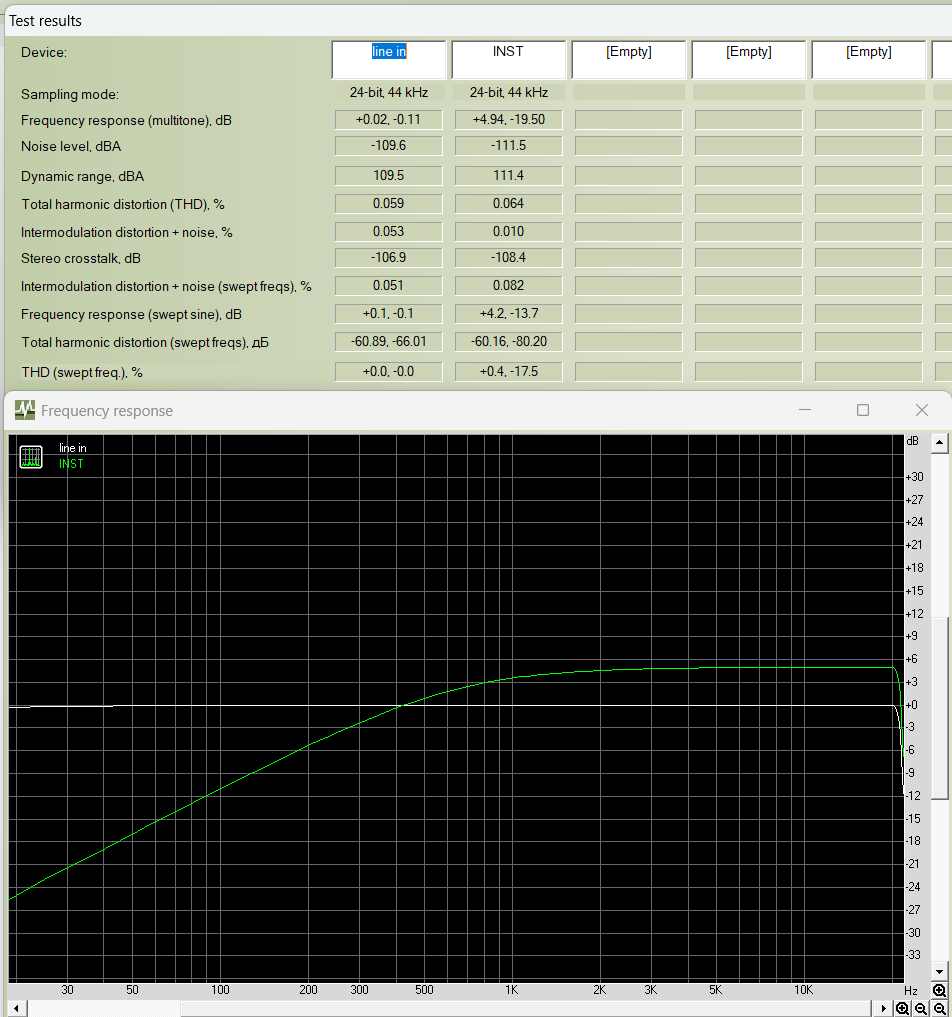Click the '-106.9' stereo crosstalk value
The height and width of the screenshot is (1017, 952).
pyautogui.click(x=388, y=257)
